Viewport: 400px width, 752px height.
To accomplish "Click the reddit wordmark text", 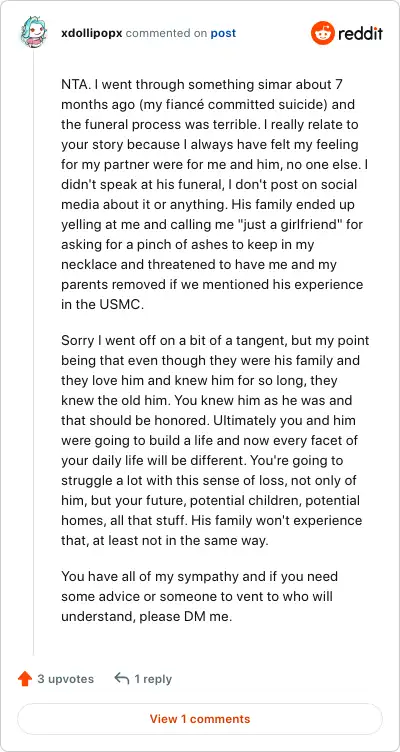I will [x=360, y=34].
